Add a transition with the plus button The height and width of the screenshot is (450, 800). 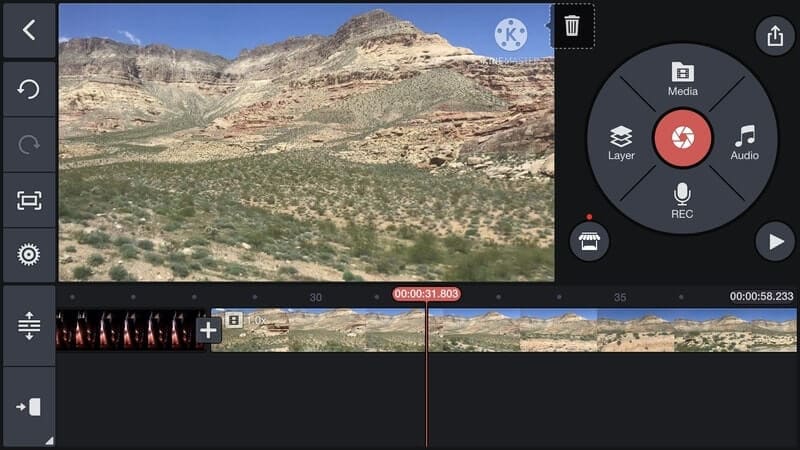[x=208, y=330]
